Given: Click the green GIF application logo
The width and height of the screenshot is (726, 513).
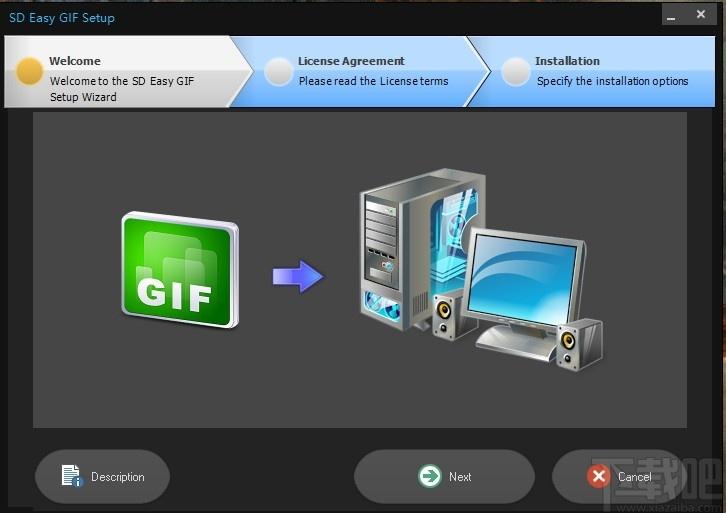Looking at the screenshot, I should (x=180, y=270).
